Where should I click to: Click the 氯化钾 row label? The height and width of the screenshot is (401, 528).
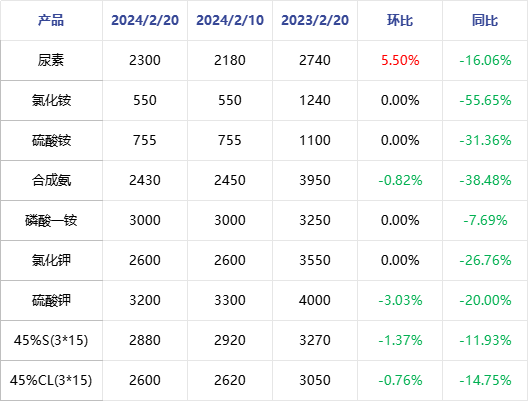pyautogui.click(x=51, y=261)
